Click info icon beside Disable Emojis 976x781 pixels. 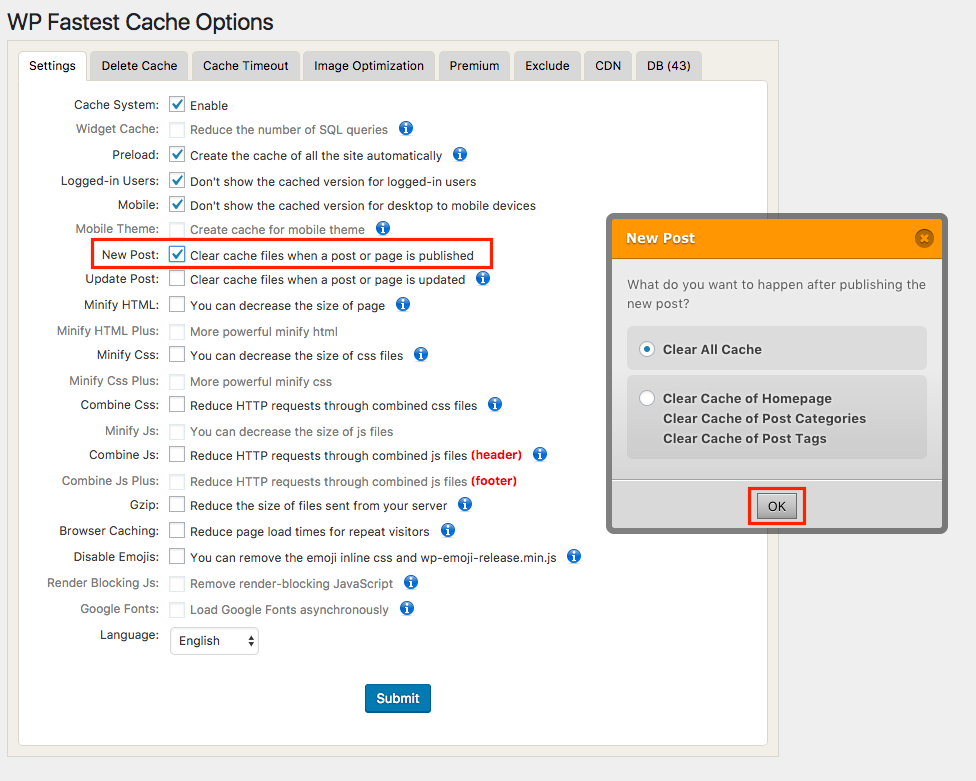tap(574, 556)
